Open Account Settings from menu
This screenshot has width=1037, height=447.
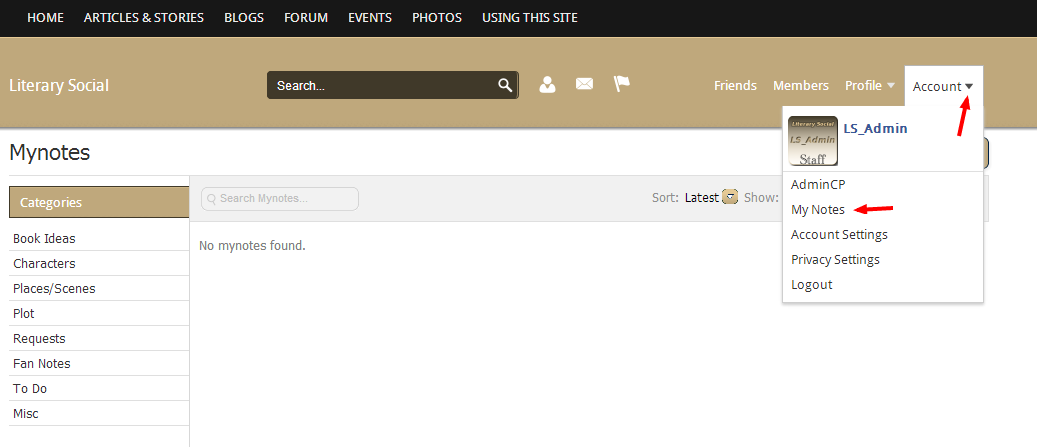pos(839,235)
